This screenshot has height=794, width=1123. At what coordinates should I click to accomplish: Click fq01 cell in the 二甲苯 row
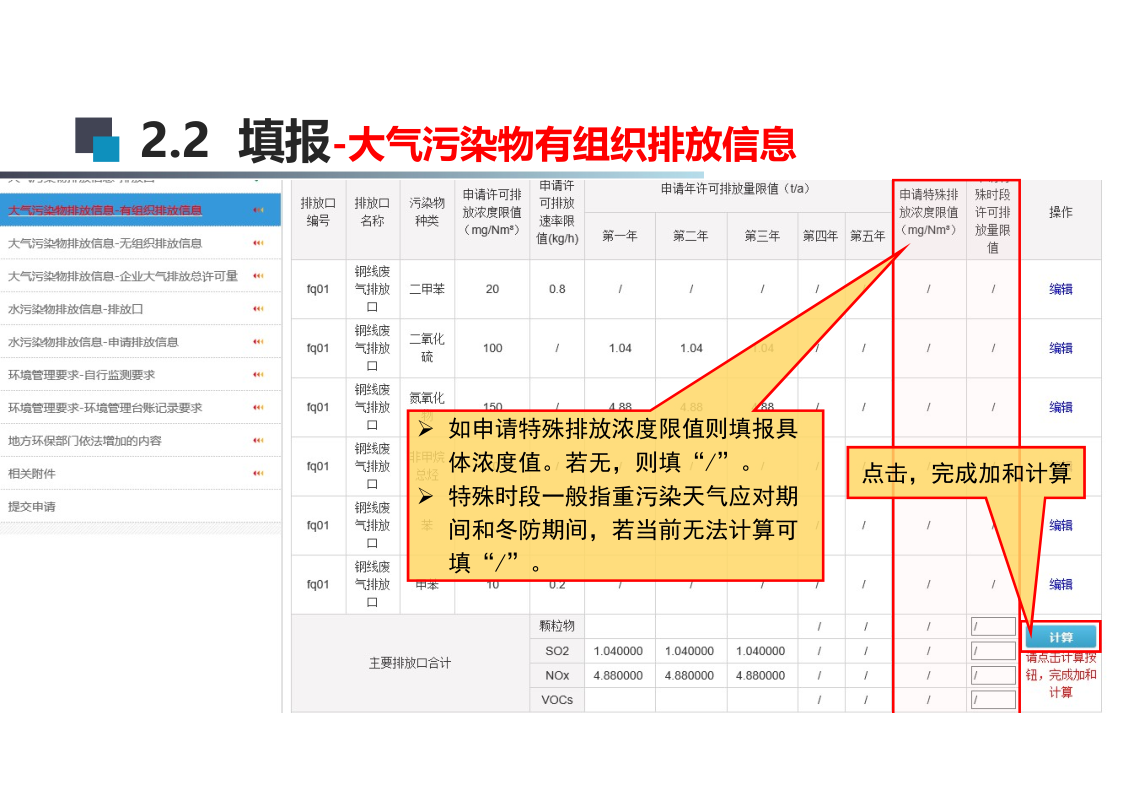tap(318, 289)
